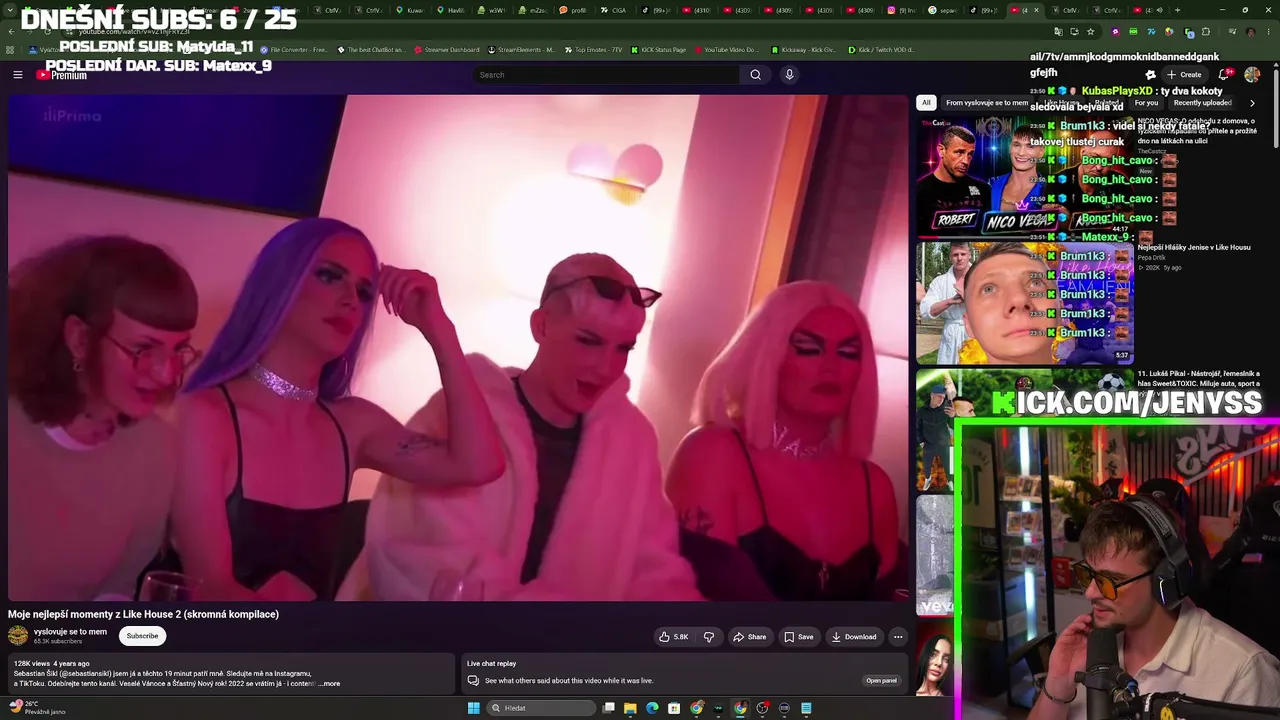Open the YouTube hamburger guide menu
This screenshot has width=1280, height=720.
click(17, 75)
